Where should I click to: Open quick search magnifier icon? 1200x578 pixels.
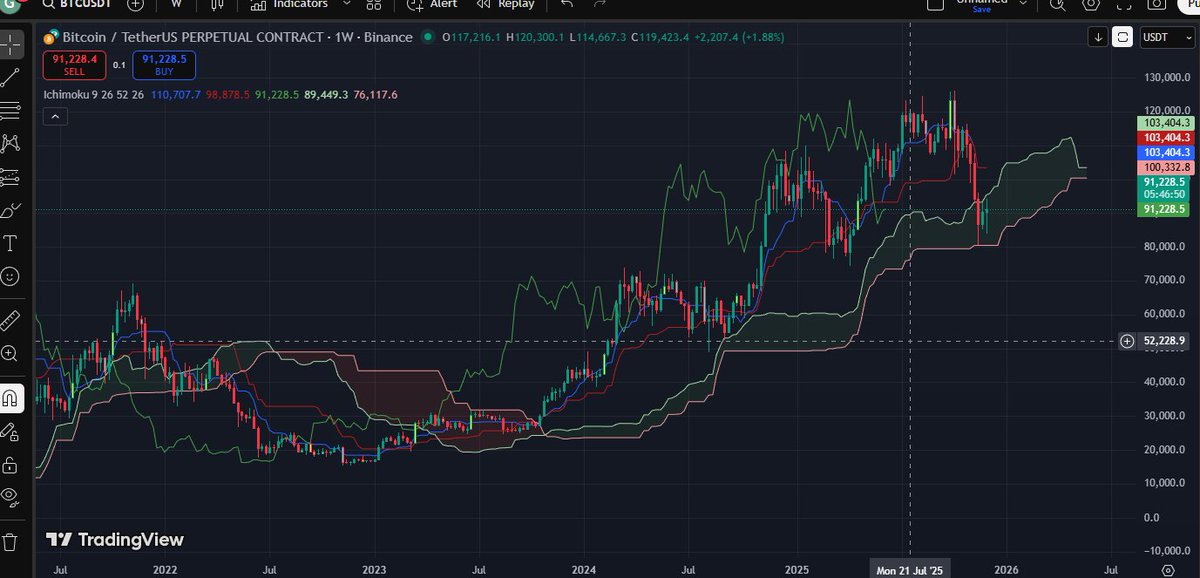1058,4
